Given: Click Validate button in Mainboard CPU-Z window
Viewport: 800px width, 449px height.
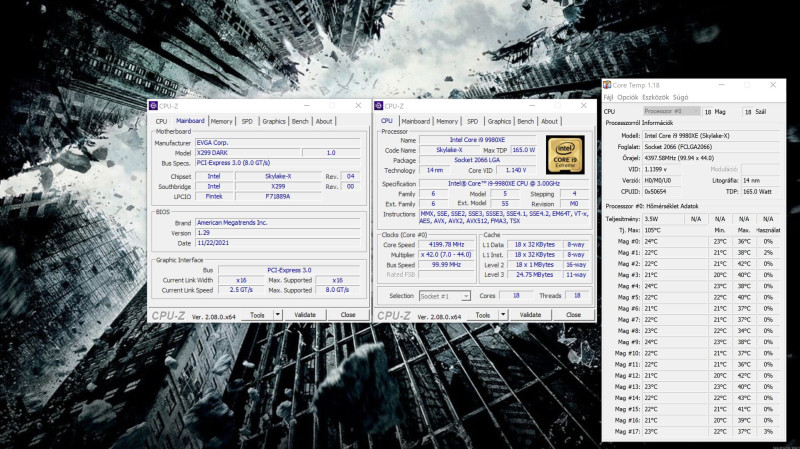Looking at the screenshot, I should 305,315.
